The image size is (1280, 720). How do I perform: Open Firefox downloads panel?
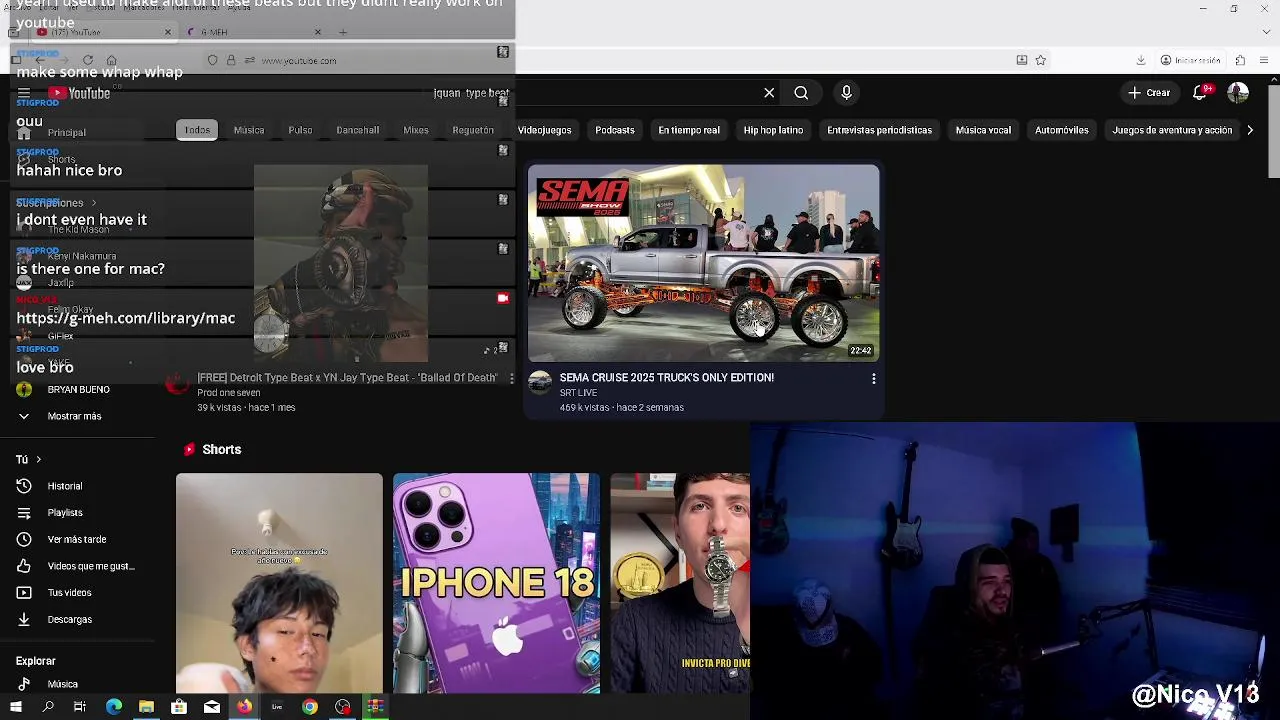point(1141,60)
